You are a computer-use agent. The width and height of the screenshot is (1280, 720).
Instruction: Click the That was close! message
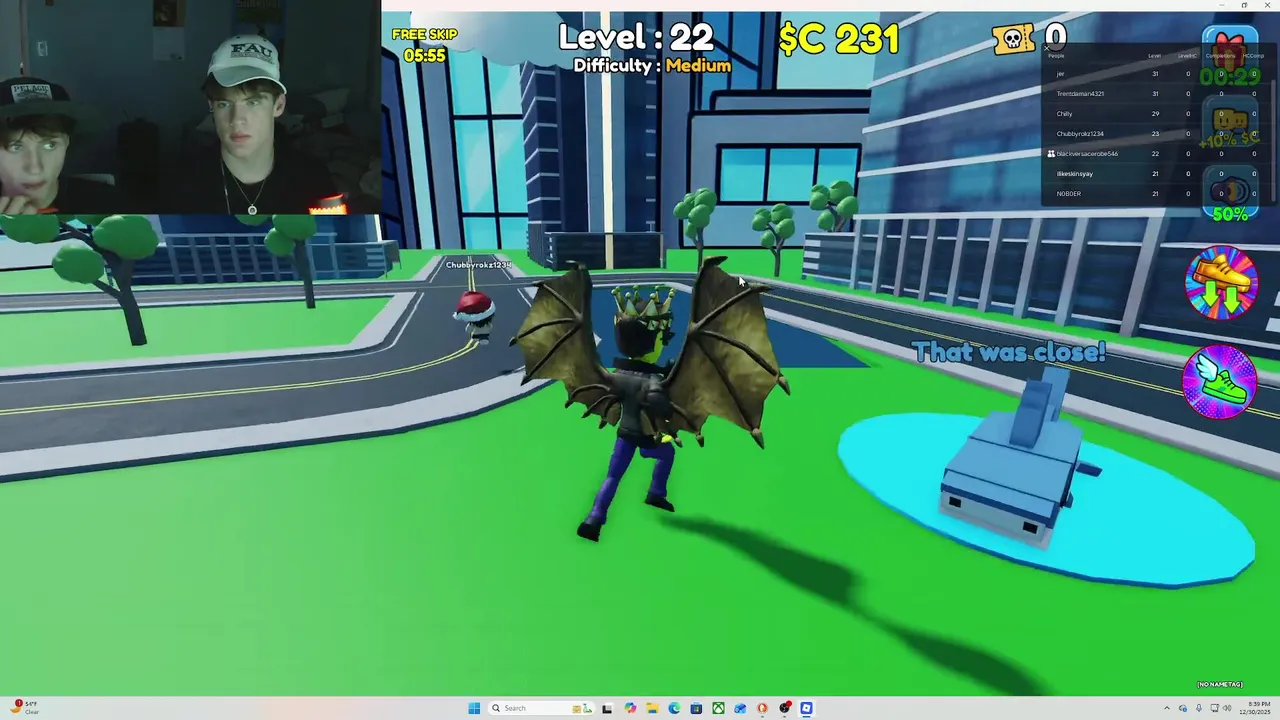pyautogui.click(x=1009, y=352)
